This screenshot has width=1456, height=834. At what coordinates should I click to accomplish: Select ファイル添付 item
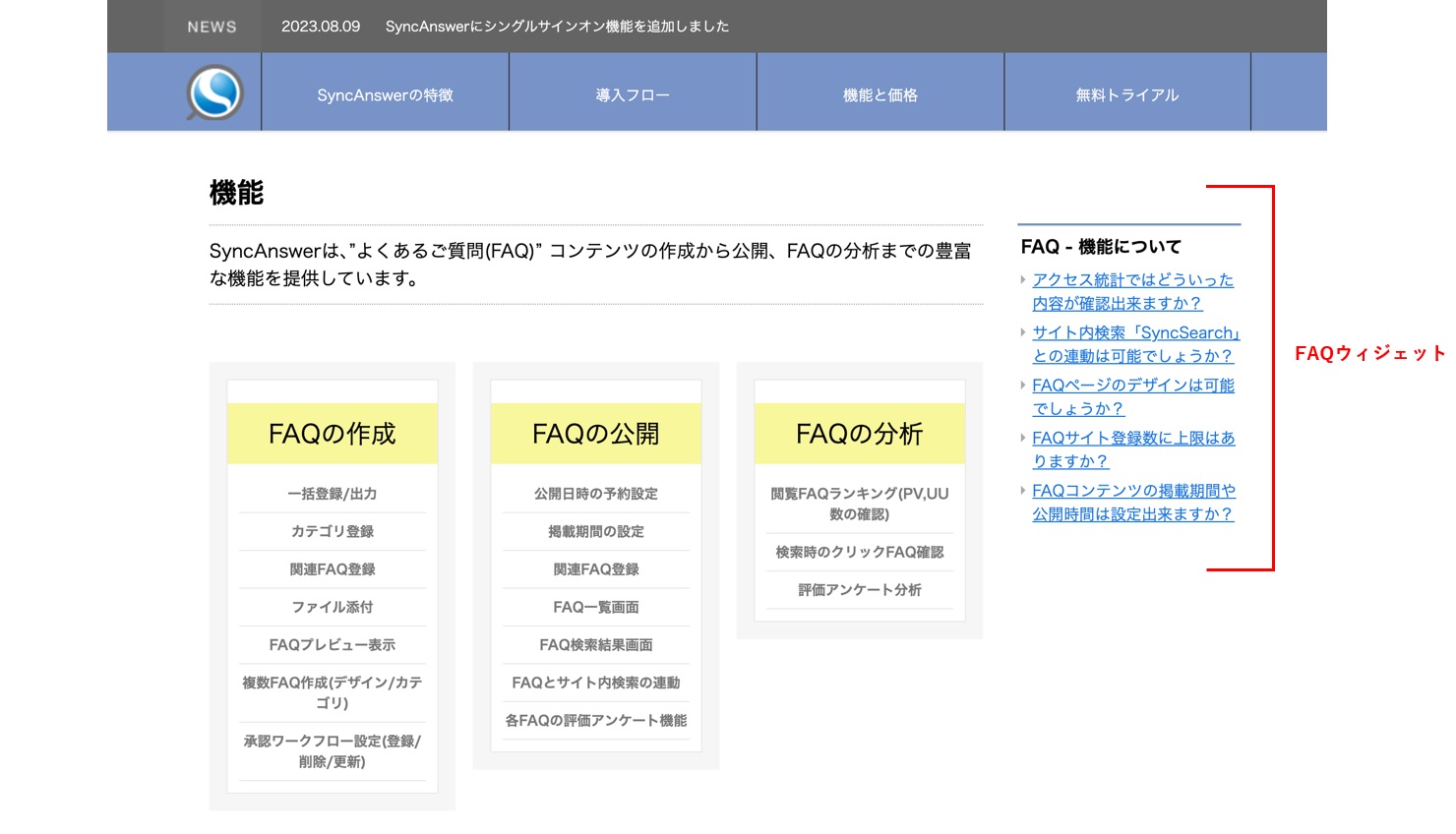coord(333,607)
